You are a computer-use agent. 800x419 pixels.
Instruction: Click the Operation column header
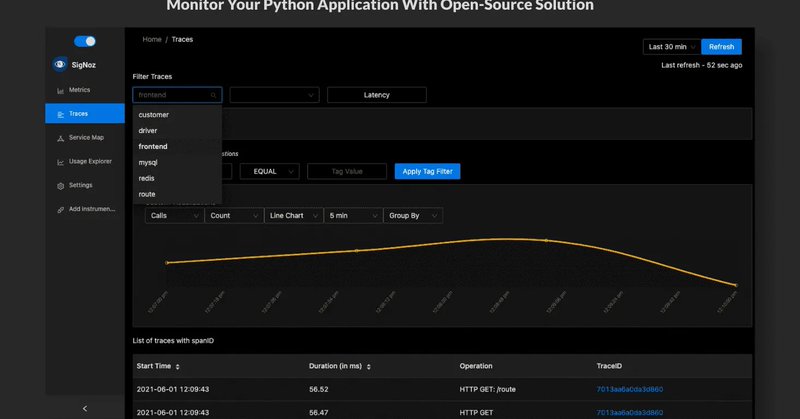[x=476, y=366]
